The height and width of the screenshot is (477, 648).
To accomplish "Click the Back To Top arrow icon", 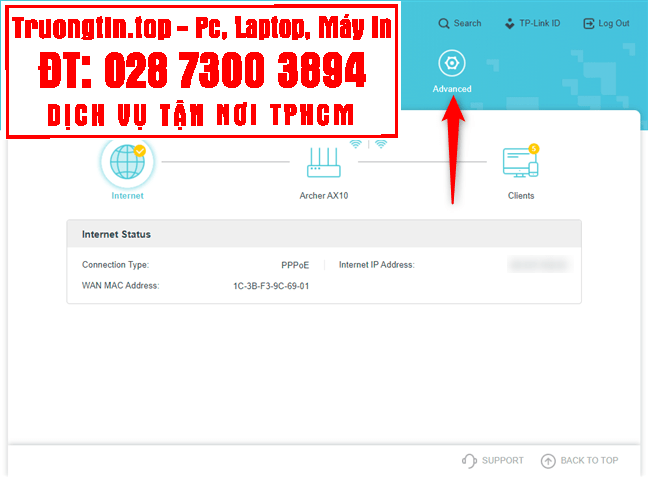I will pyautogui.click(x=548, y=460).
